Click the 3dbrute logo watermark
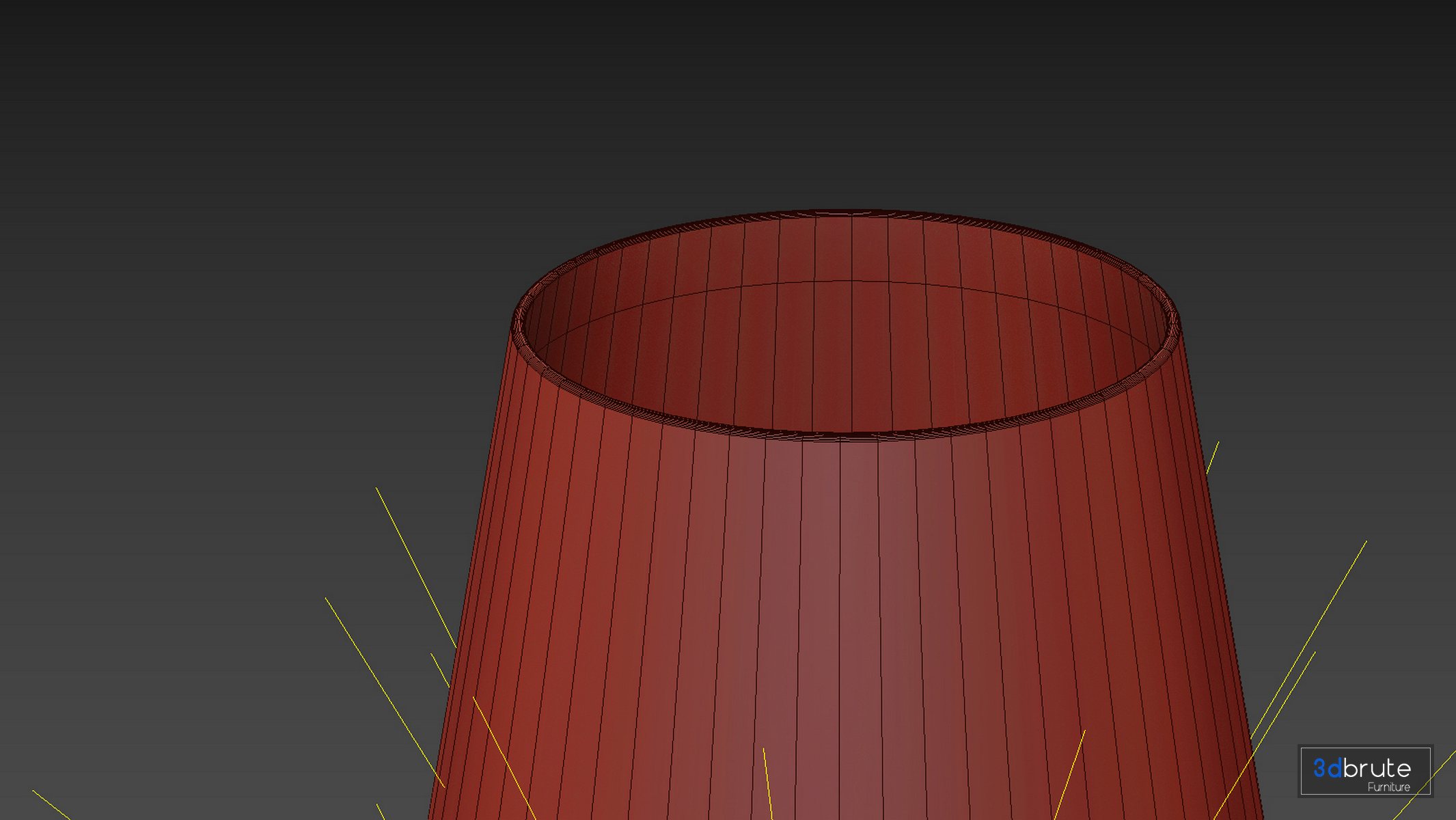Image resolution: width=1456 pixels, height=820 pixels. (1364, 771)
